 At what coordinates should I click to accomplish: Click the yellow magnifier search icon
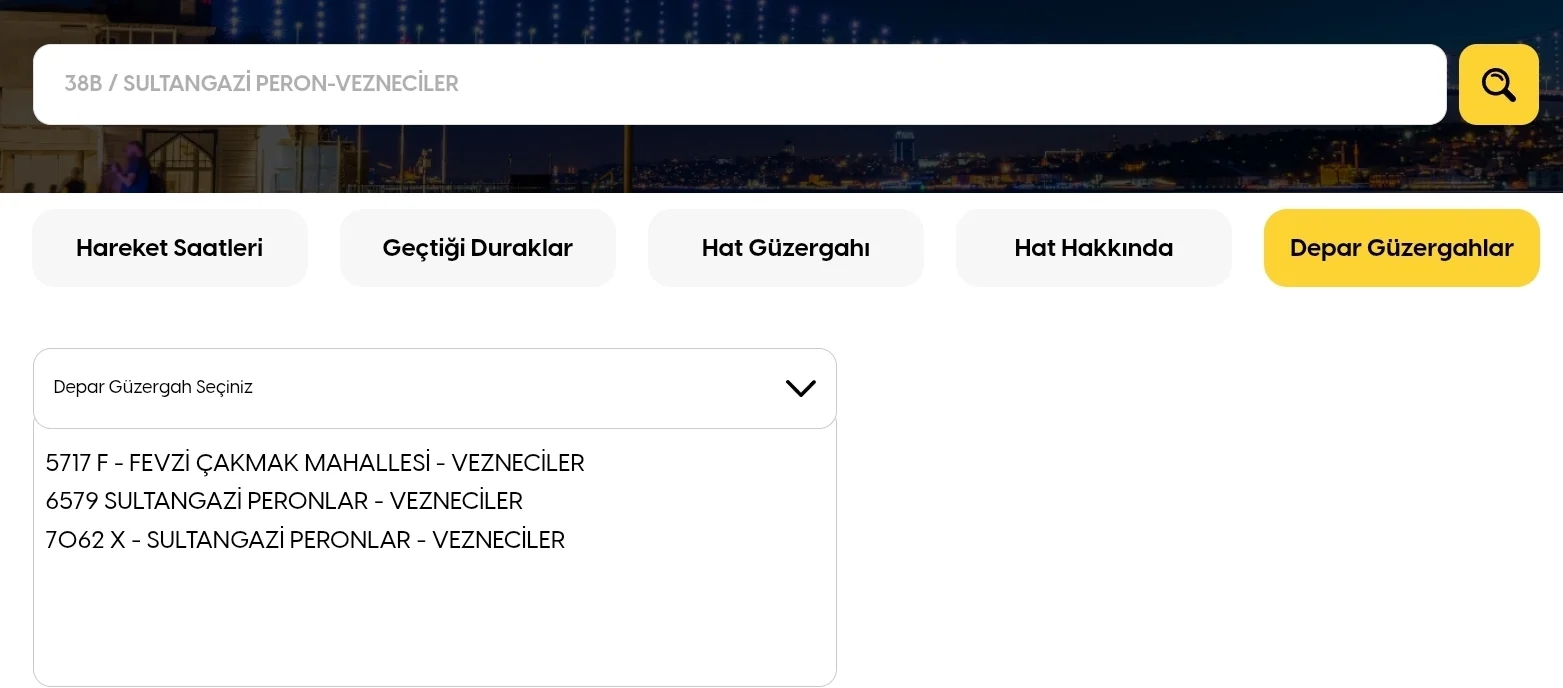[x=1498, y=85]
